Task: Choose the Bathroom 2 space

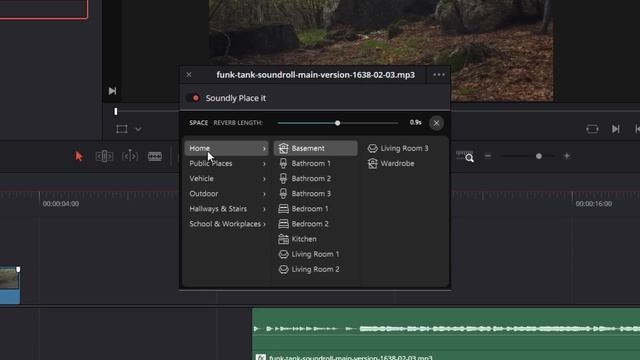Action: pyautogui.click(x=315, y=178)
